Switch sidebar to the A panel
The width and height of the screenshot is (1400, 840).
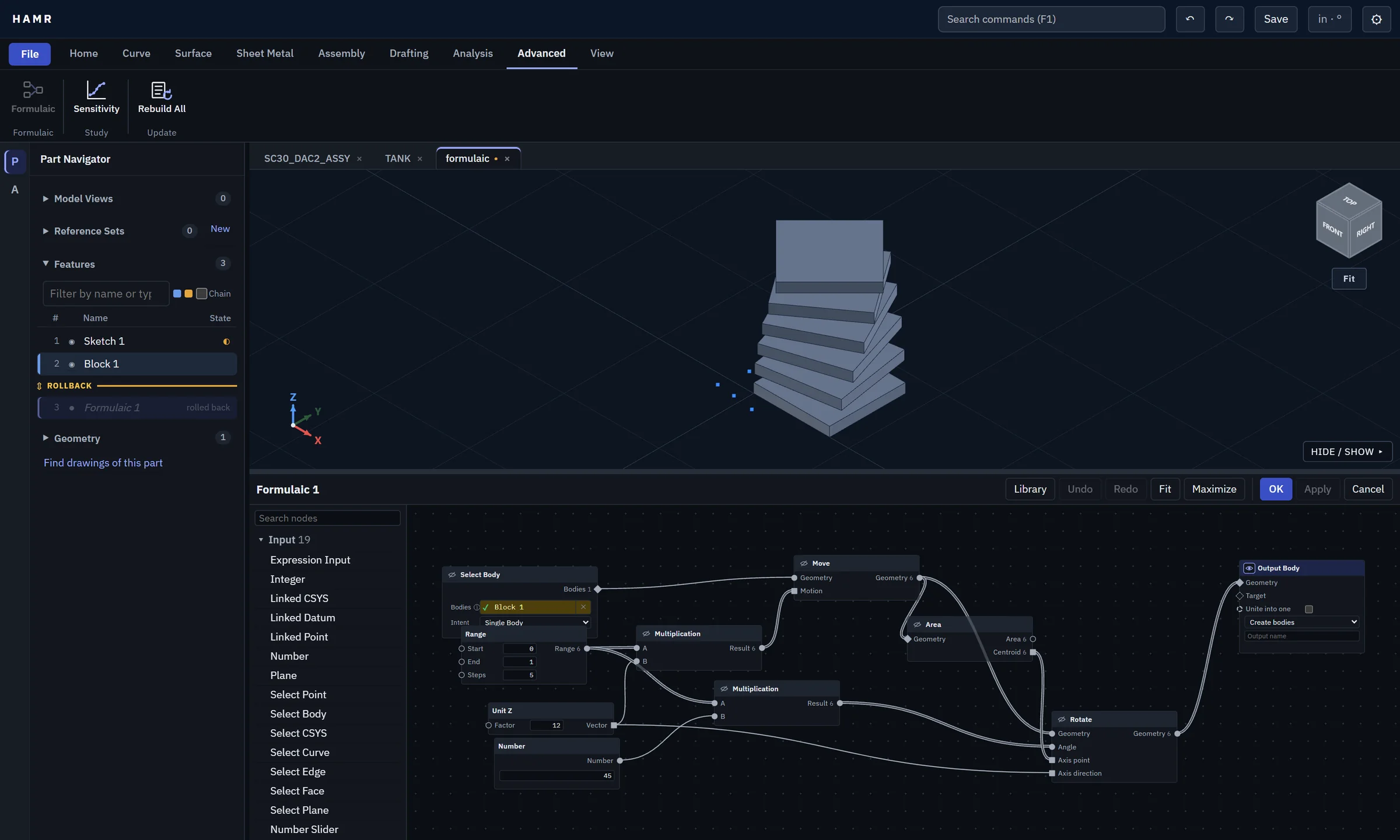(x=15, y=190)
